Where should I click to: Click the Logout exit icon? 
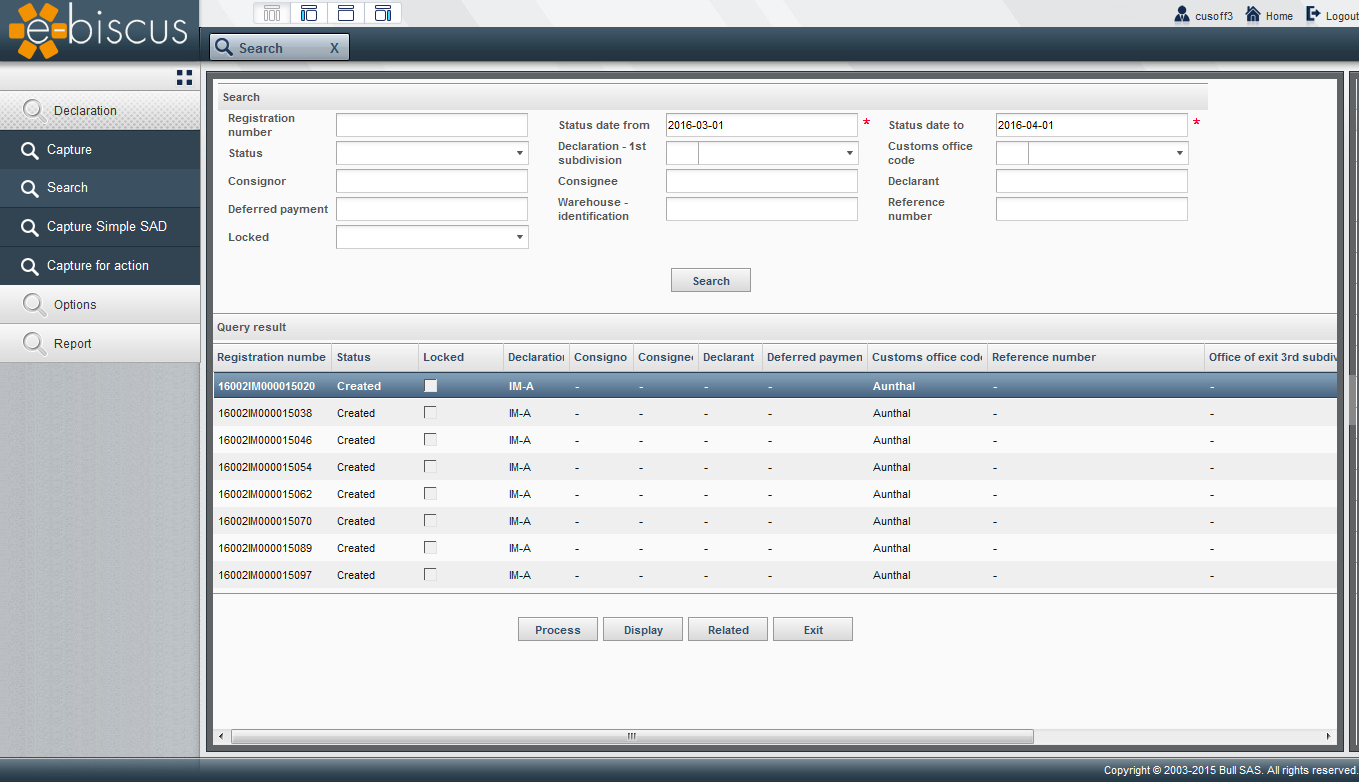pyautogui.click(x=1313, y=14)
